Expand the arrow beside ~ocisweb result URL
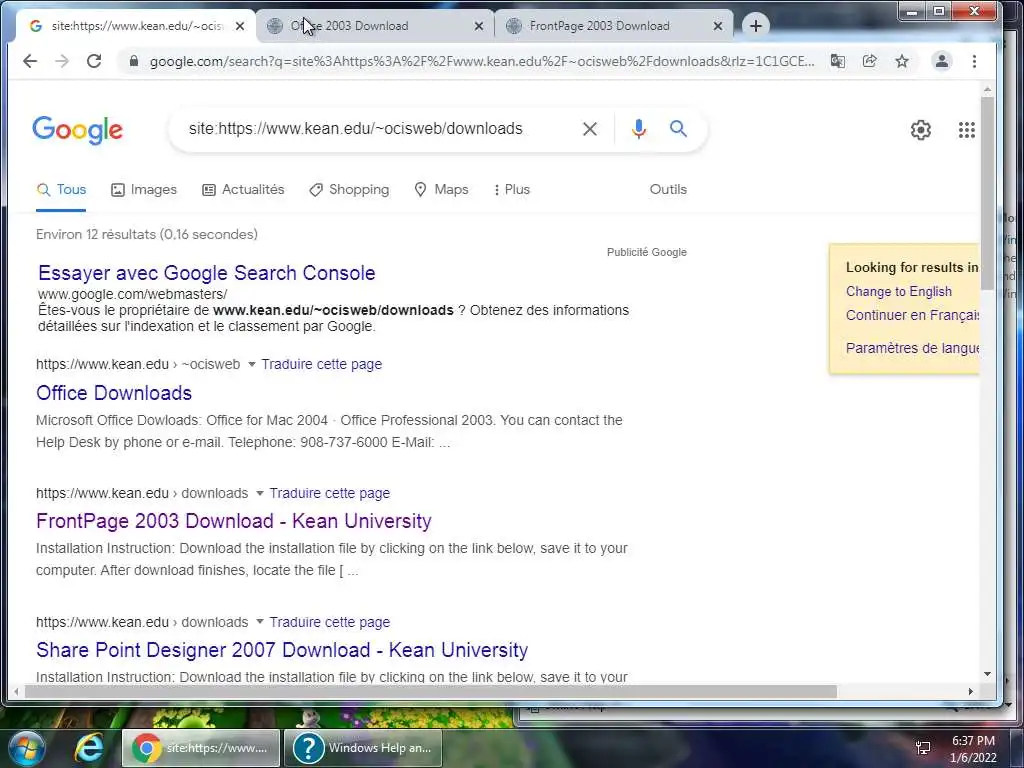 [x=251, y=364]
